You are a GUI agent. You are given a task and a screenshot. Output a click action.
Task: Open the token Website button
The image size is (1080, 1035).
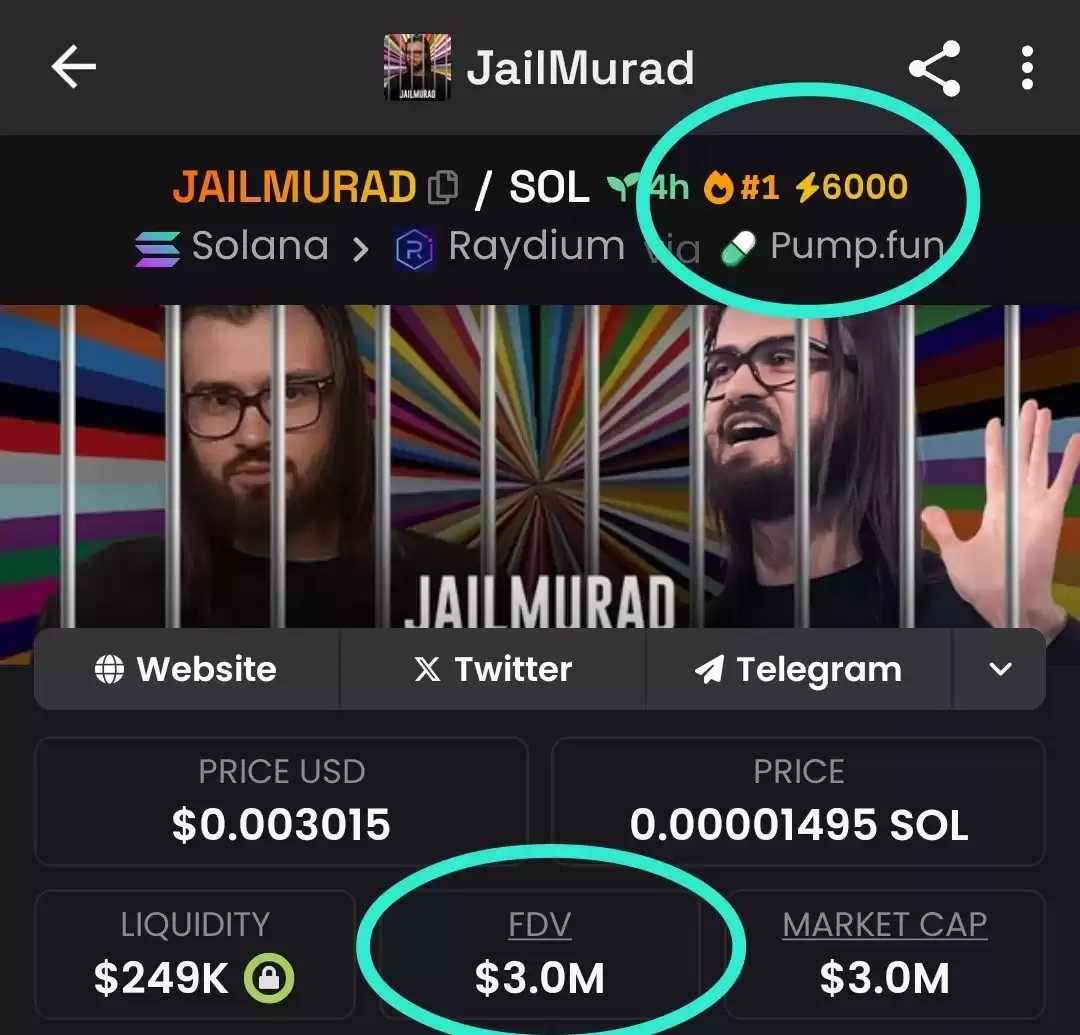pos(187,669)
